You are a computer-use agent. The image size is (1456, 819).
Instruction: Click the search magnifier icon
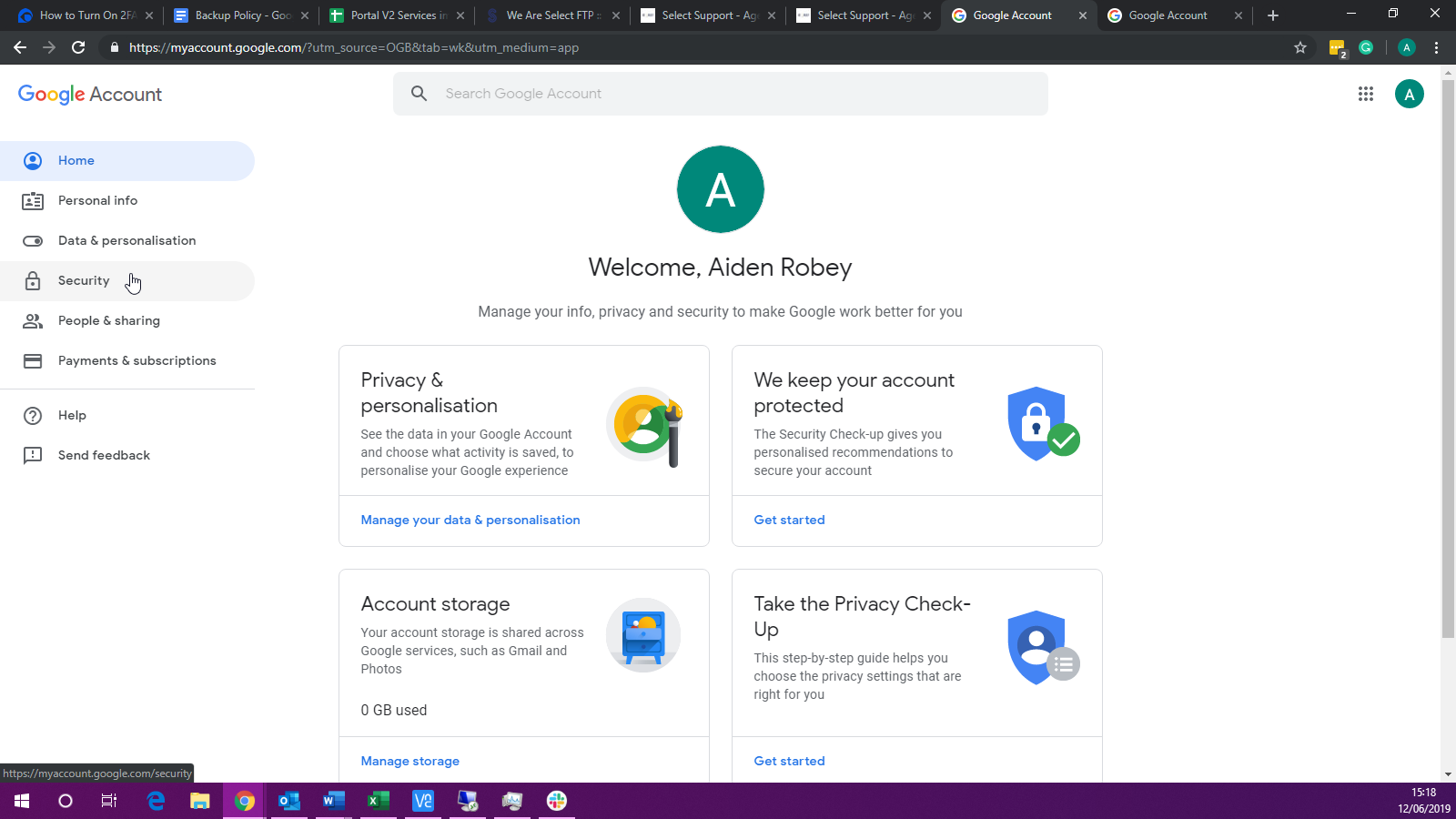pos(419,94)
